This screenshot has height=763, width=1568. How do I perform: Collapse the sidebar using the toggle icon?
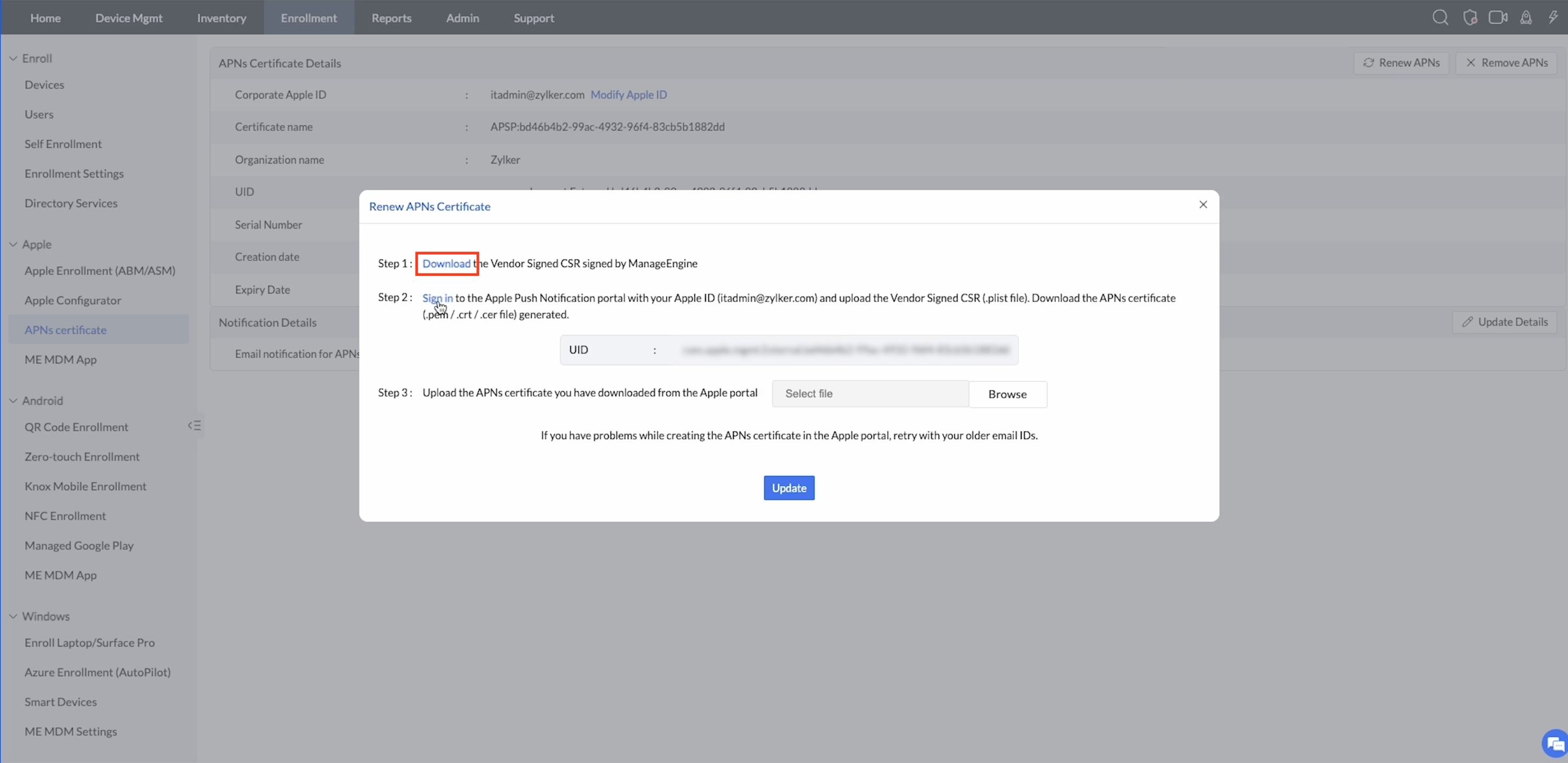pyautogui.click(x=194, y=426)
